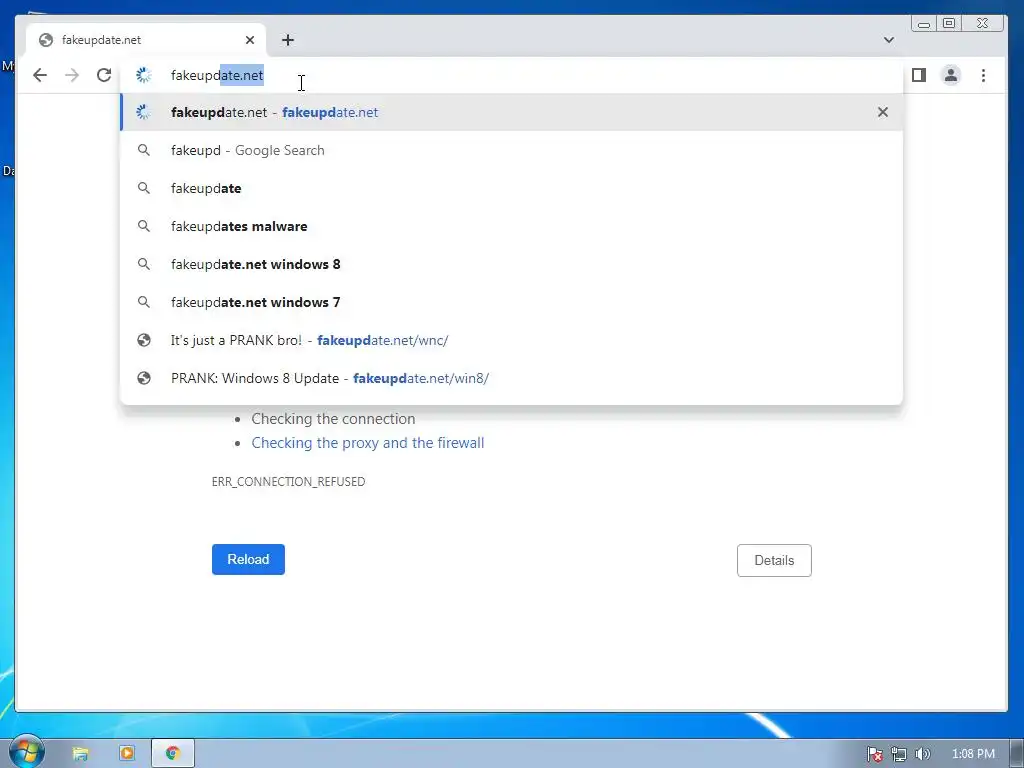This screenshot has width=1024, height=768.
Task: Click the forward navigation arrow
Action: point(72,75)
